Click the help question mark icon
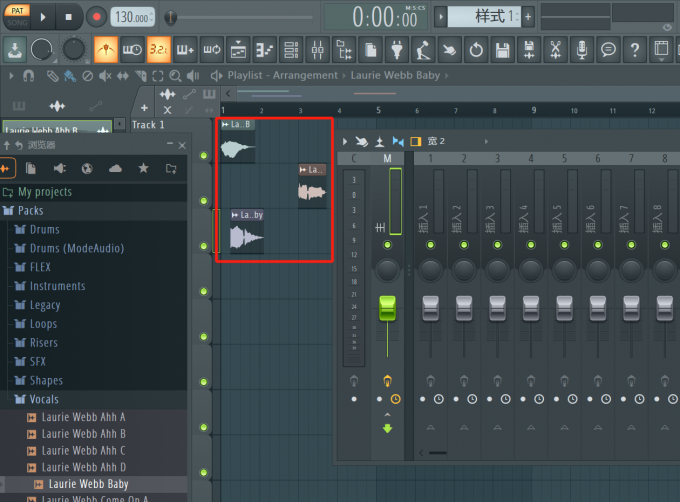The width and height of the screenshot is (680, 502). (x=635, y=50)
